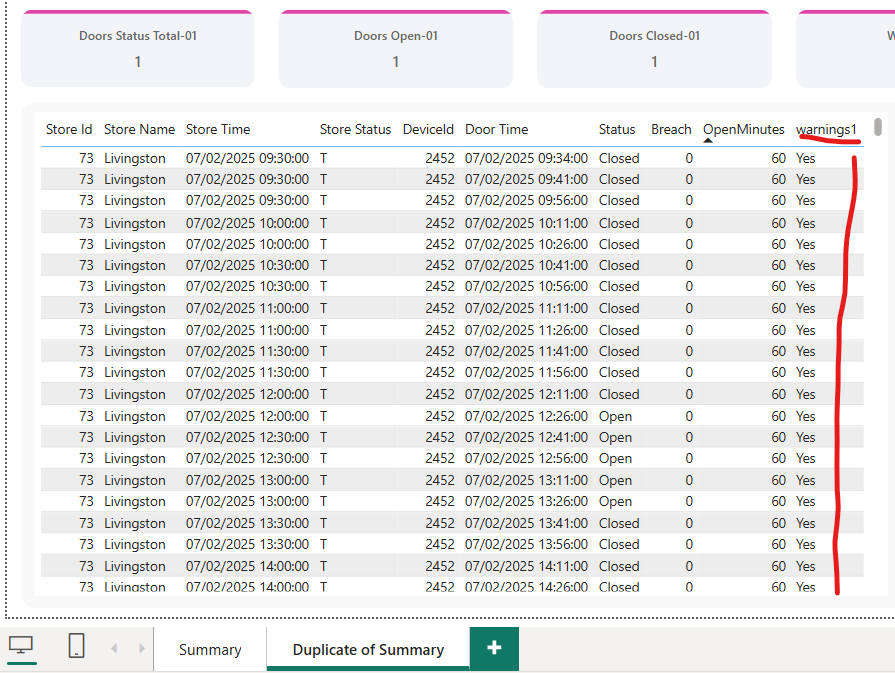Open the Summary page tab
The image size is (895, 673).
click(x=210, y=650)
